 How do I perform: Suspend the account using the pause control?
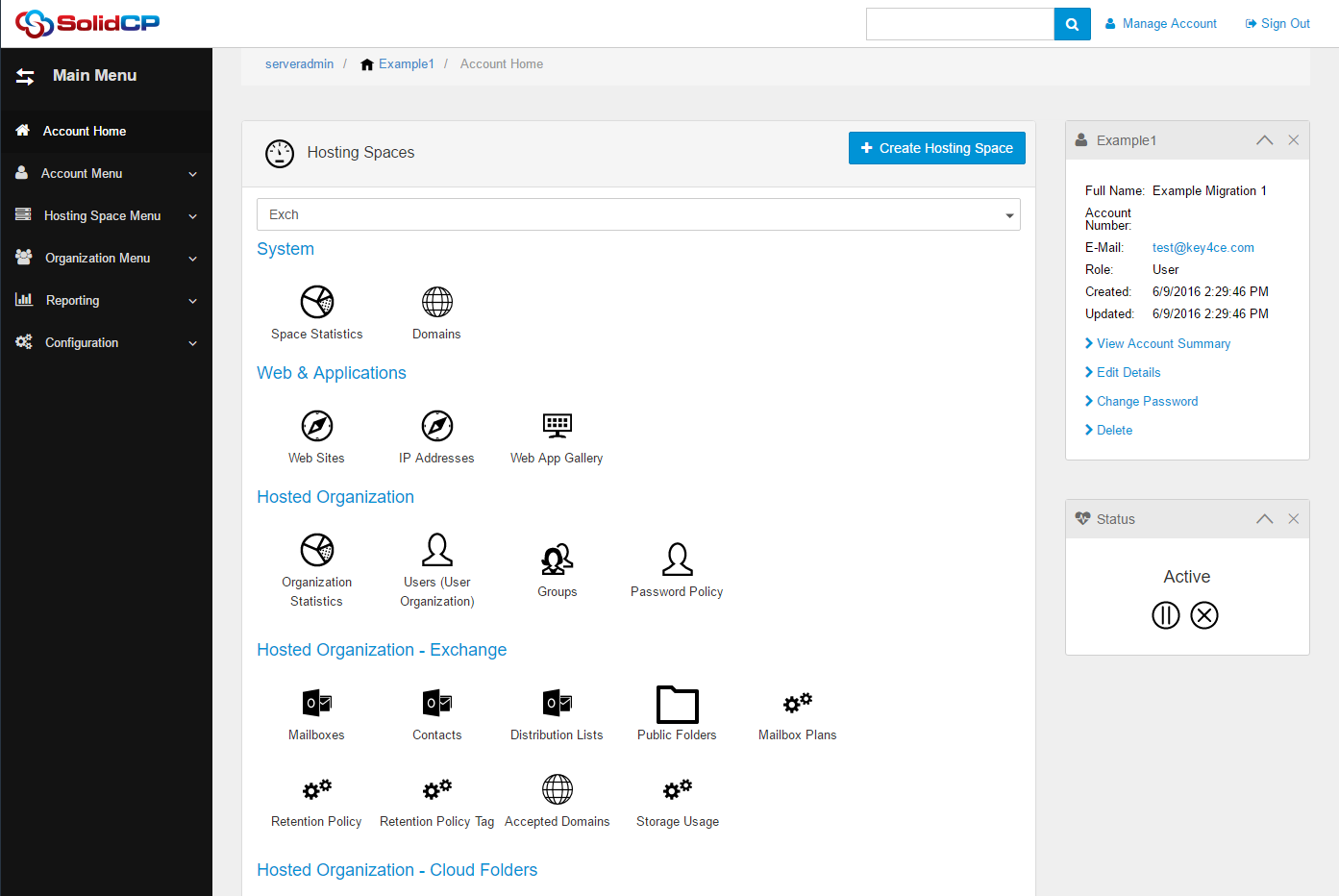tap(1166, 615)
